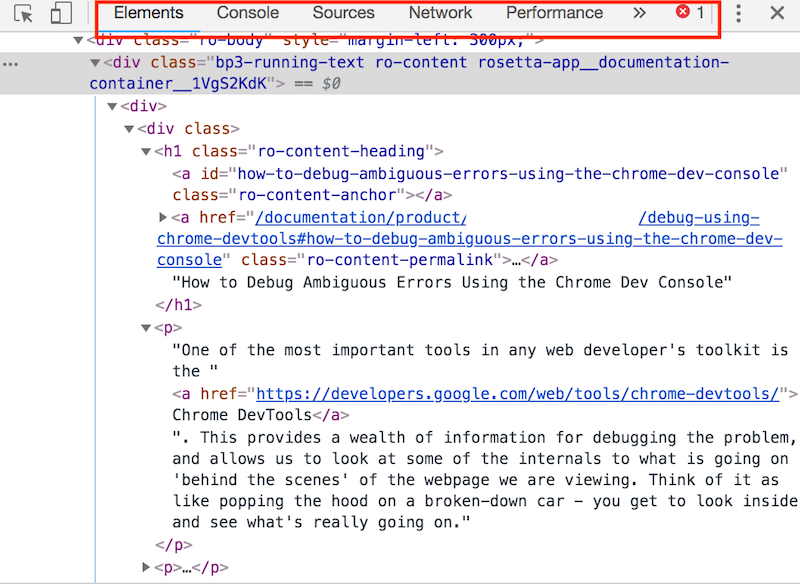This screenshot has height=584, width=800.
Task: Close the DevTools panel
Action: (777, 13)
